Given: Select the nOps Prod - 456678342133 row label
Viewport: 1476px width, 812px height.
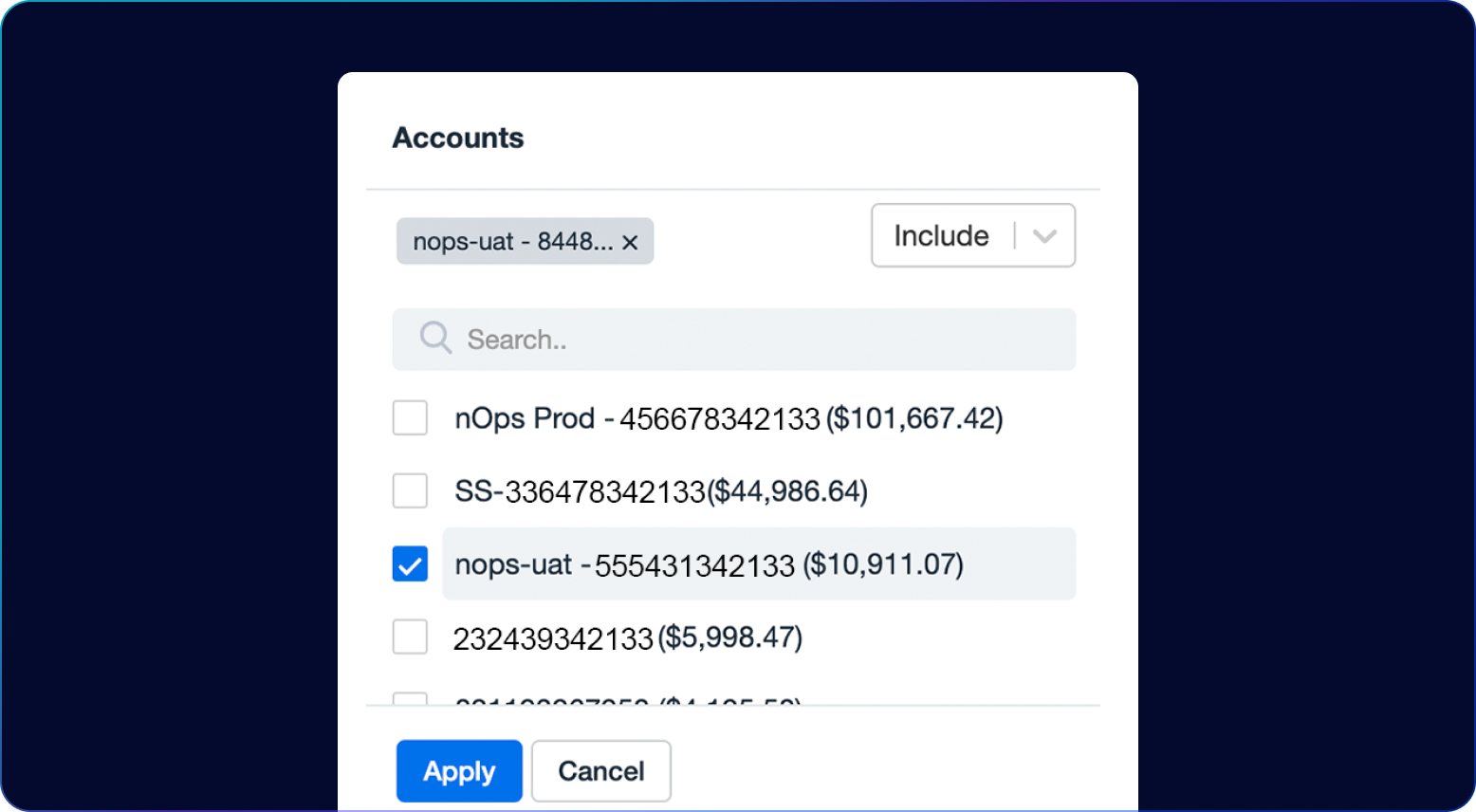Looking at the screenshot, I should [x=729, y=418].
